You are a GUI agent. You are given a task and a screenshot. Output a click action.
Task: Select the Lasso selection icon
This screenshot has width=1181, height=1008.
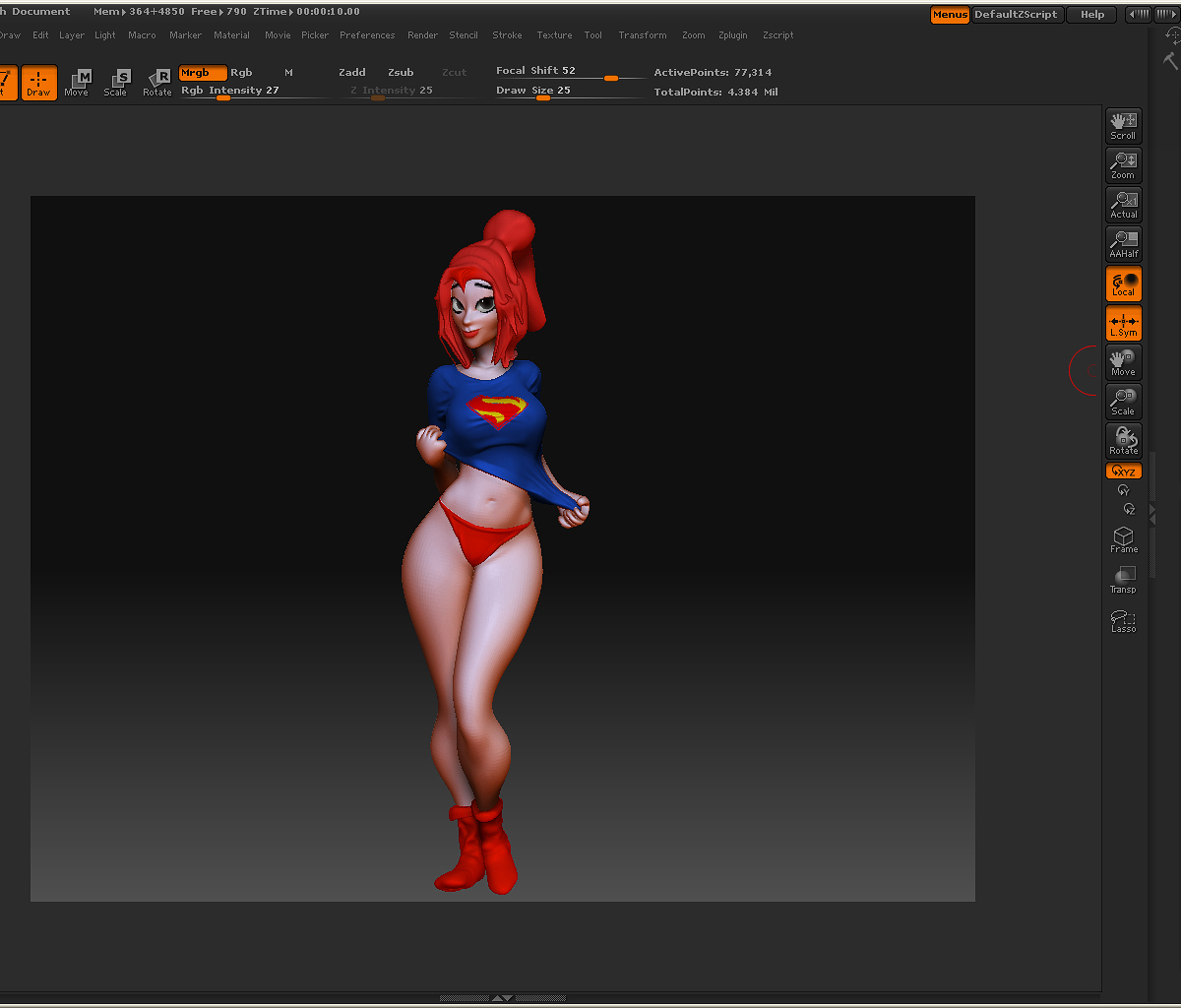[x=1123, y=620]
